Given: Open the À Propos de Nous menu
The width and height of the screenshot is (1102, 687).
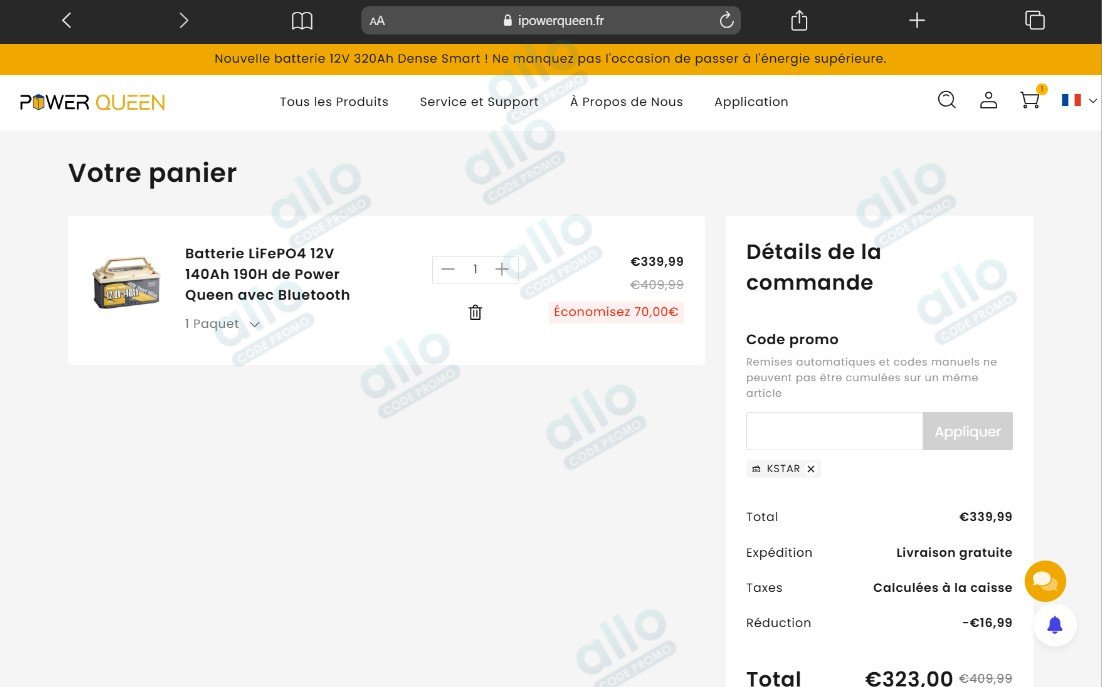Looking at the screenshot, I should coord(626,102).
